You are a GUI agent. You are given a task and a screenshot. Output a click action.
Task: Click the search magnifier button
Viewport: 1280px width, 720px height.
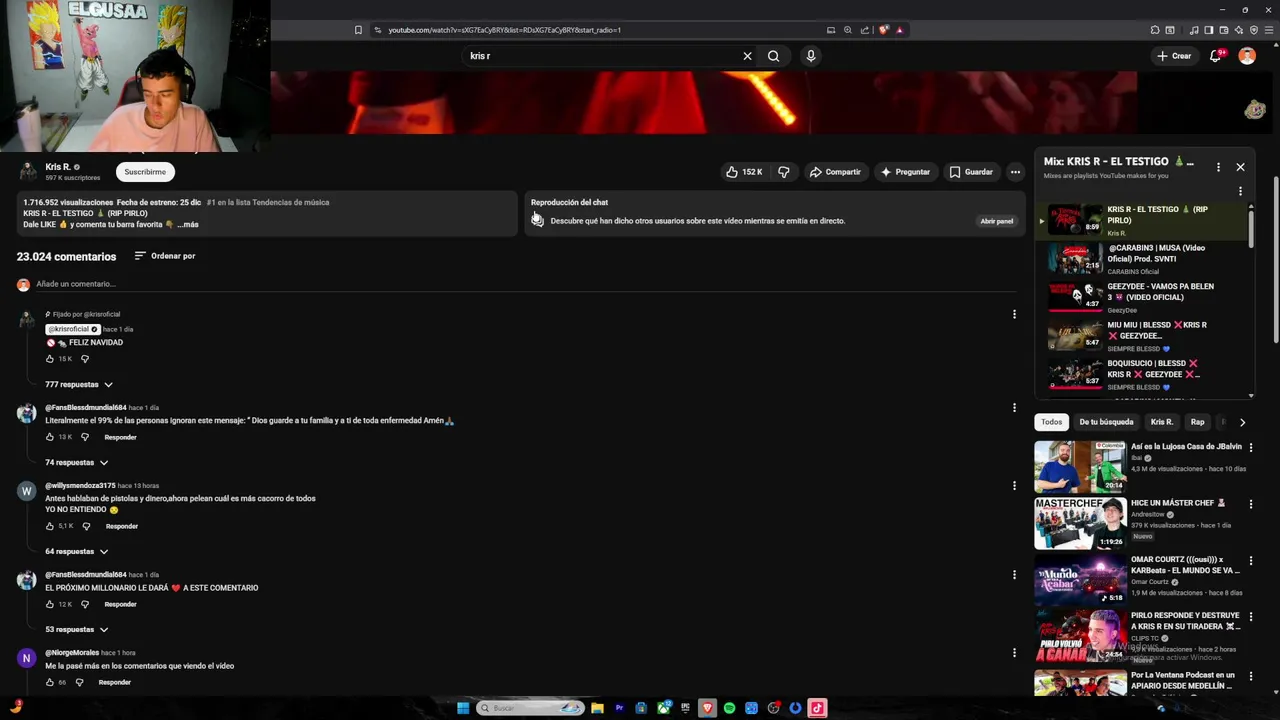773,56
